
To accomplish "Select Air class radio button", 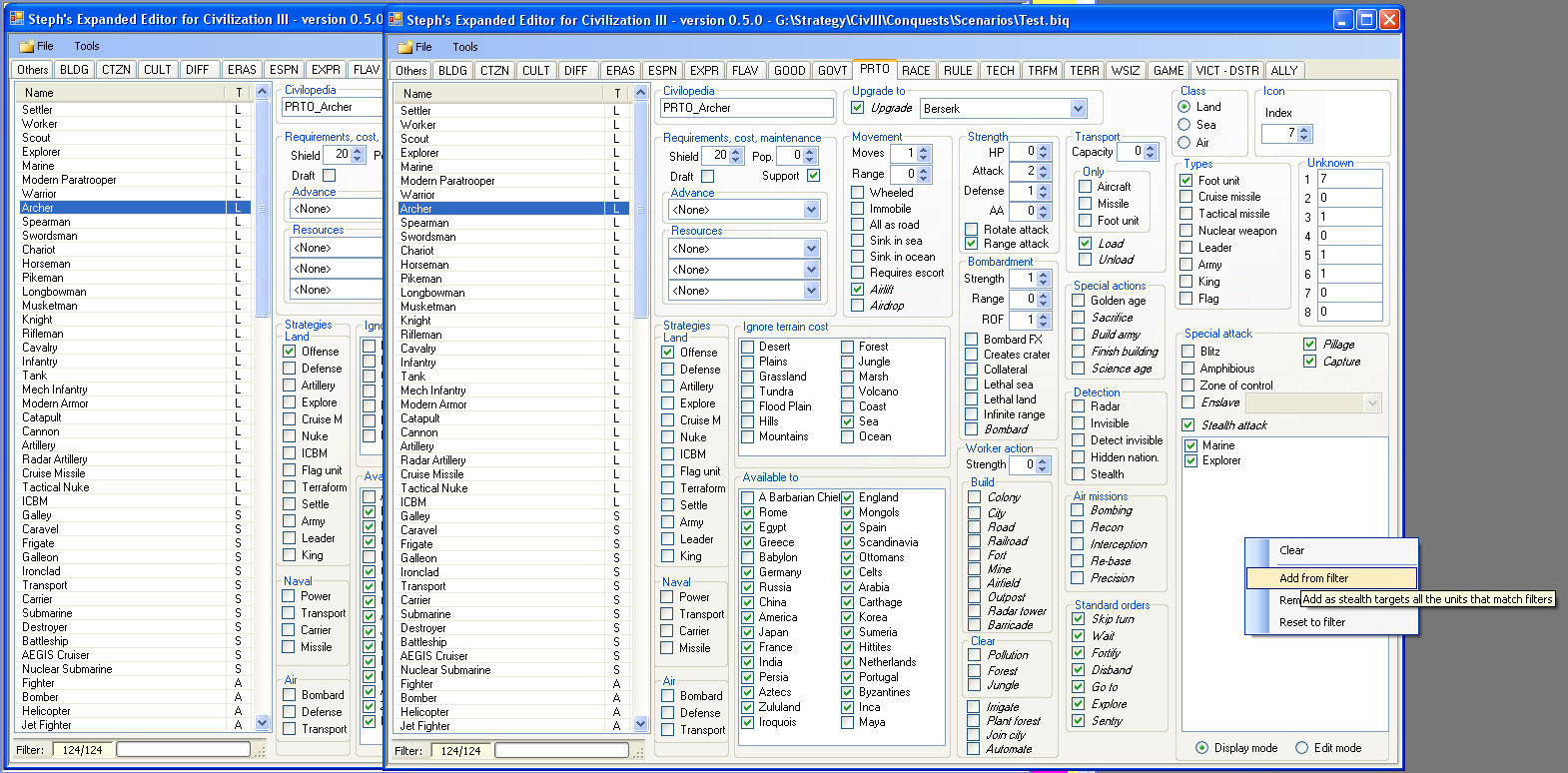I will pyautogui.click(x=1184, y=143).
